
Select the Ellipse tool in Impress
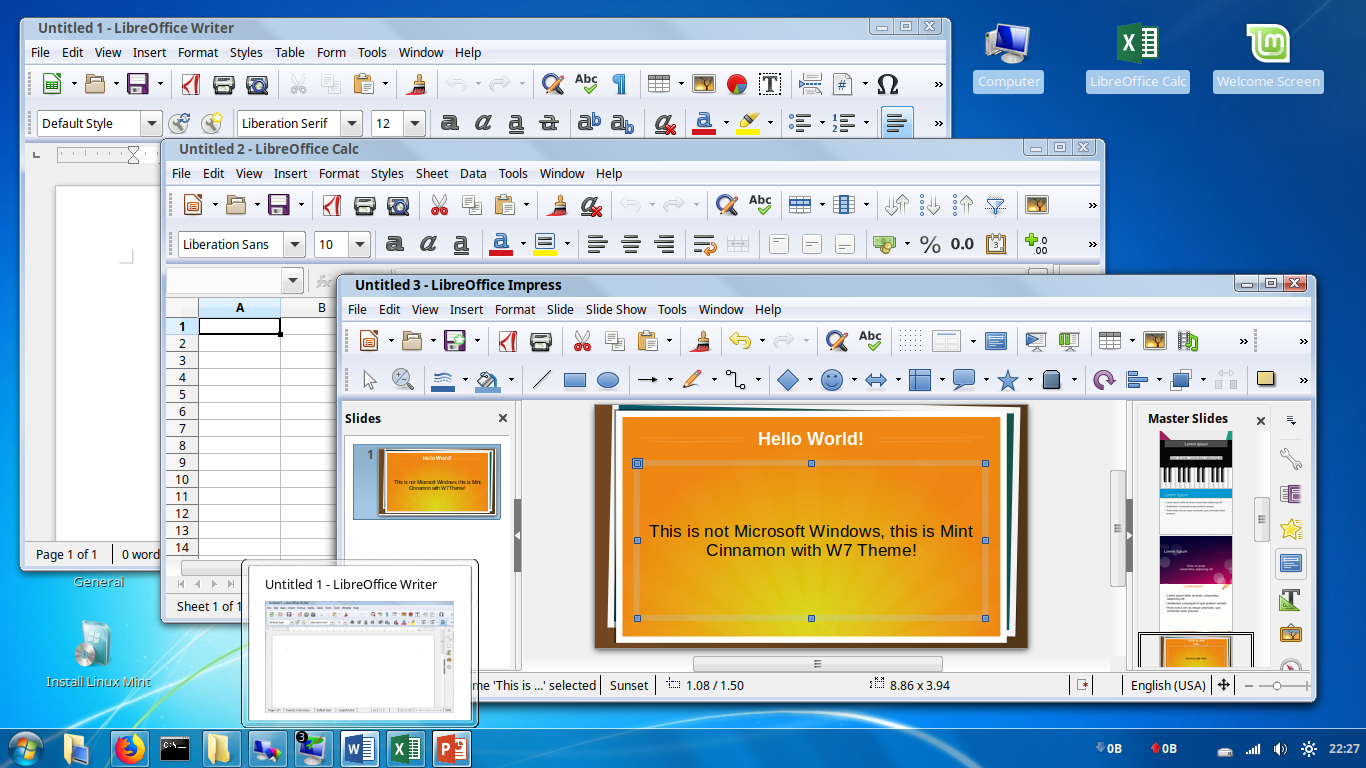point(608,380)
